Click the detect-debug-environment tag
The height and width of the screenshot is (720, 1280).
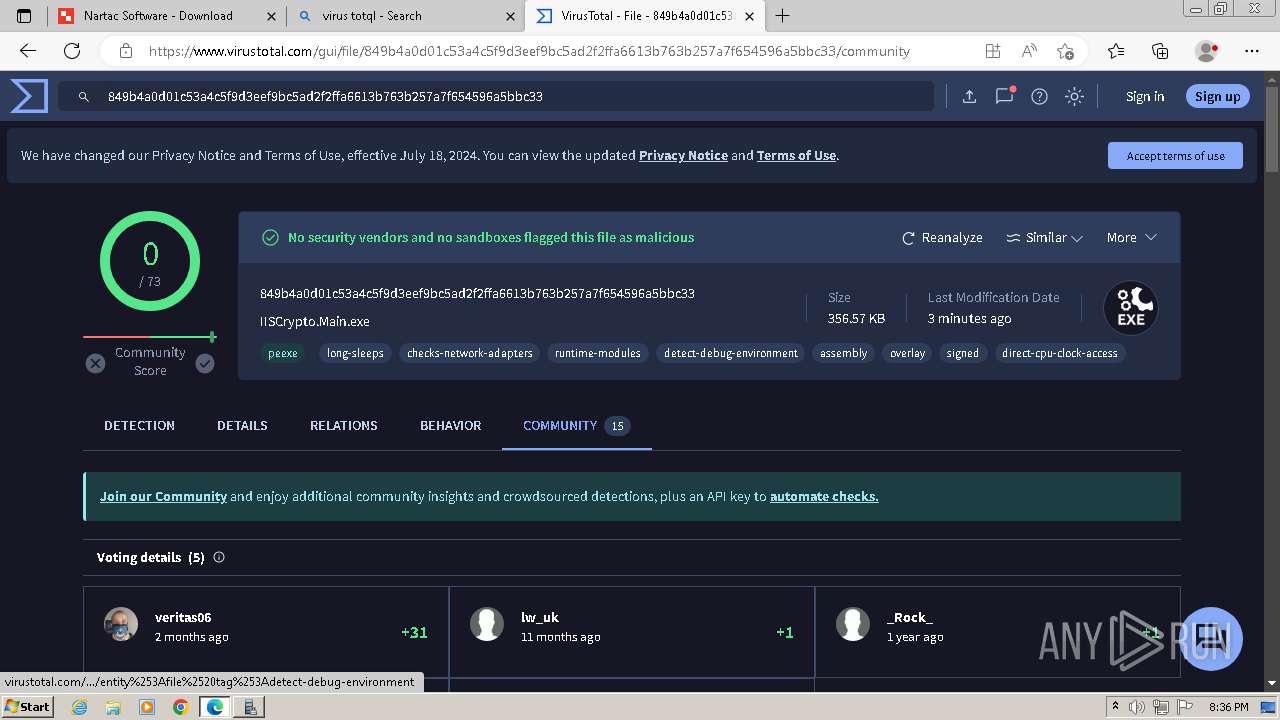731,353
